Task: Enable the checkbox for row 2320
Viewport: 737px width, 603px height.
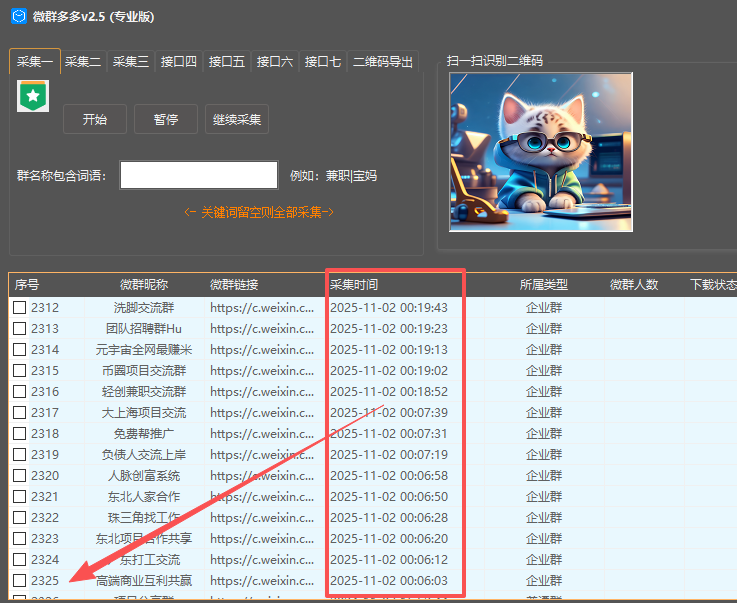Action: (19, 476)
